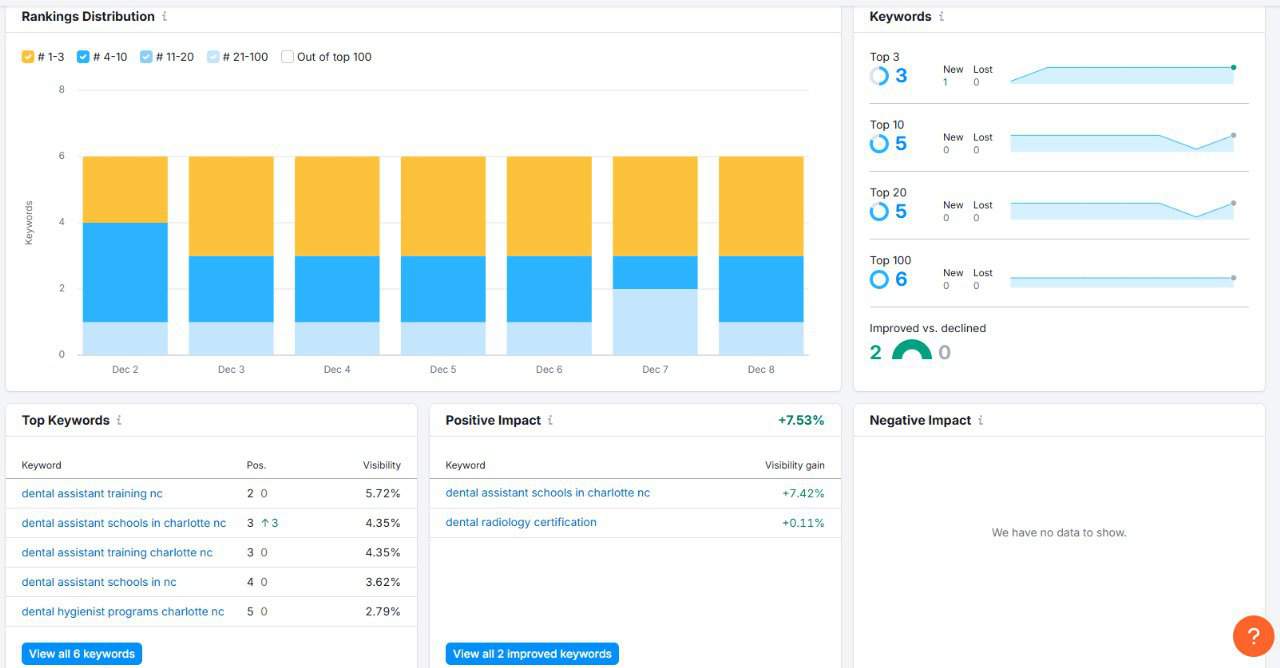Uncheck the # 1-3 rankings checkbox
The width and height of the screenshot is (1280, 668).
point(28,57)
